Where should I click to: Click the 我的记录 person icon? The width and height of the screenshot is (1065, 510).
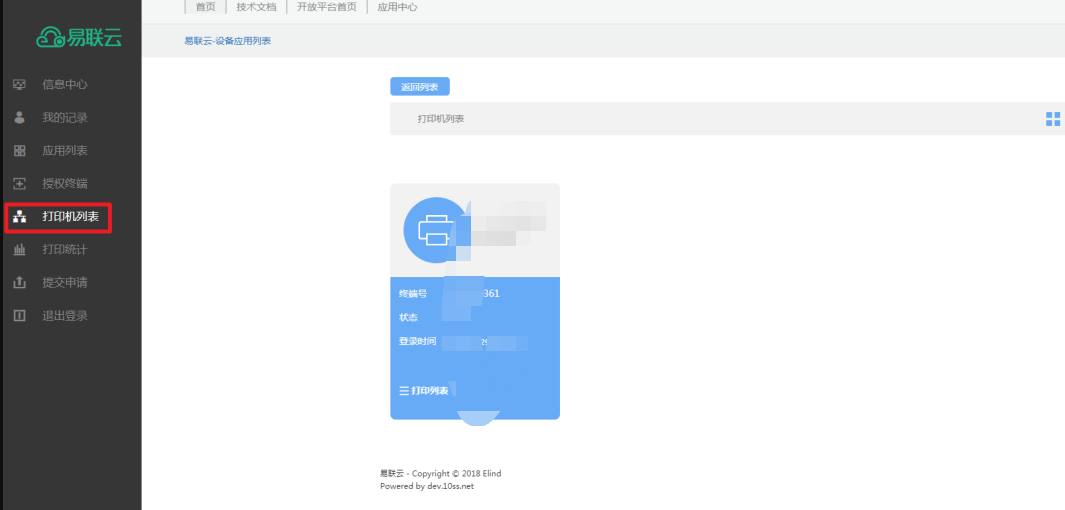pyautogui.click(x=20, y=117)
